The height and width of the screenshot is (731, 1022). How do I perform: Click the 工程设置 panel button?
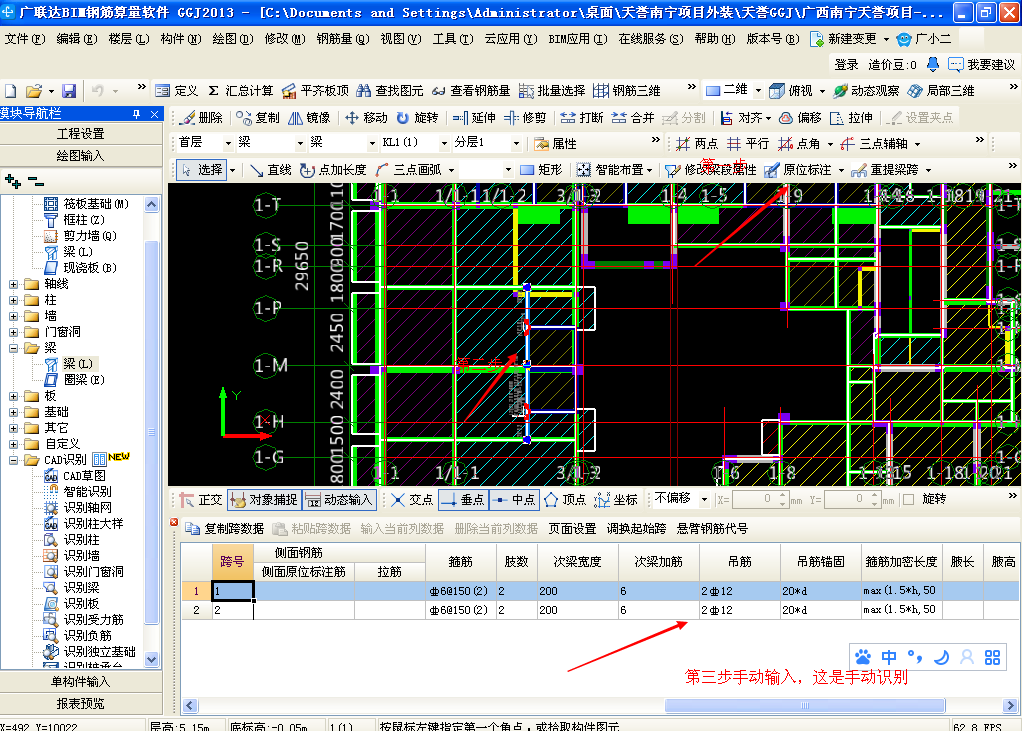point(81,134)
